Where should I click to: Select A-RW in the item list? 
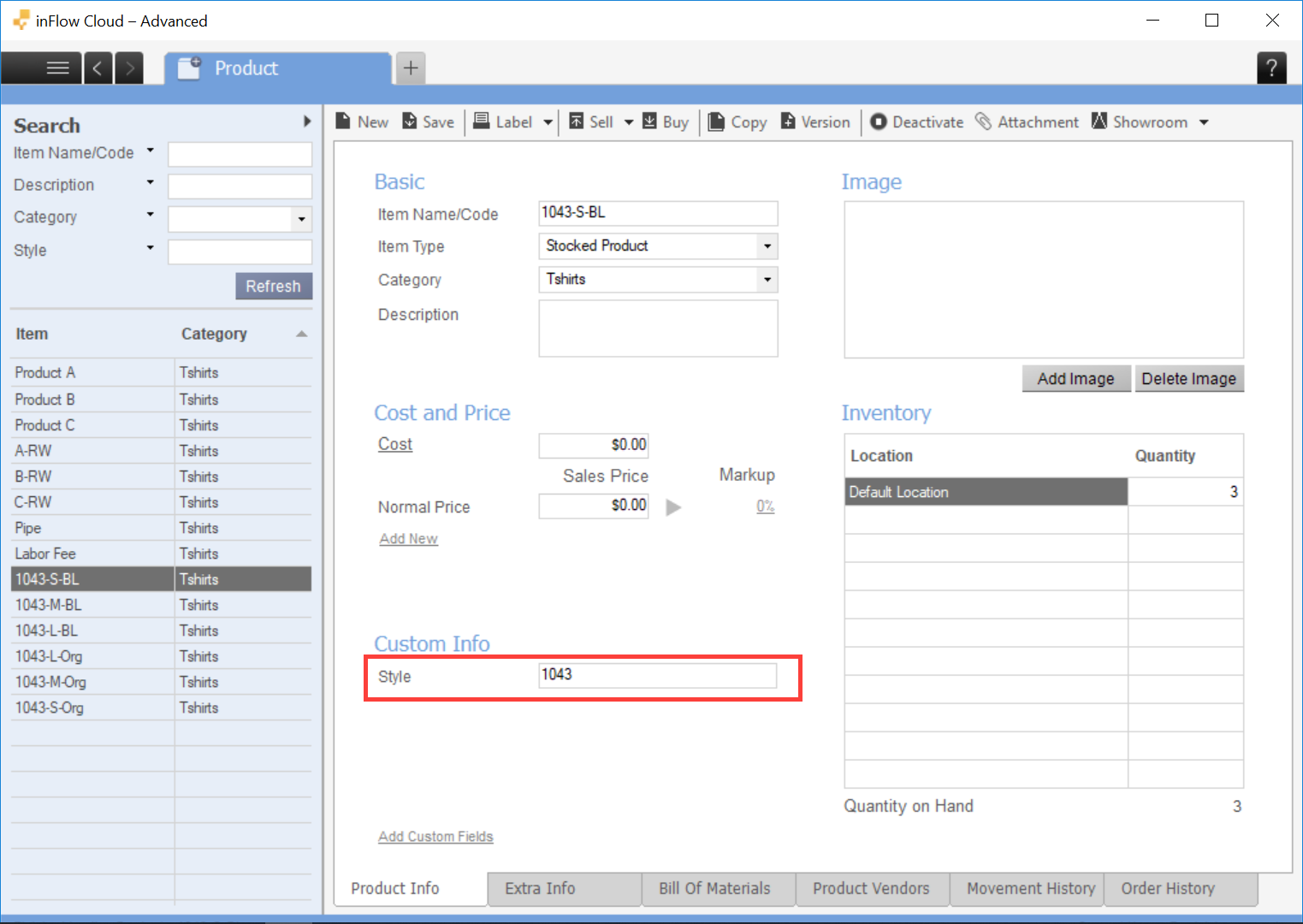(x=161, y=451)
